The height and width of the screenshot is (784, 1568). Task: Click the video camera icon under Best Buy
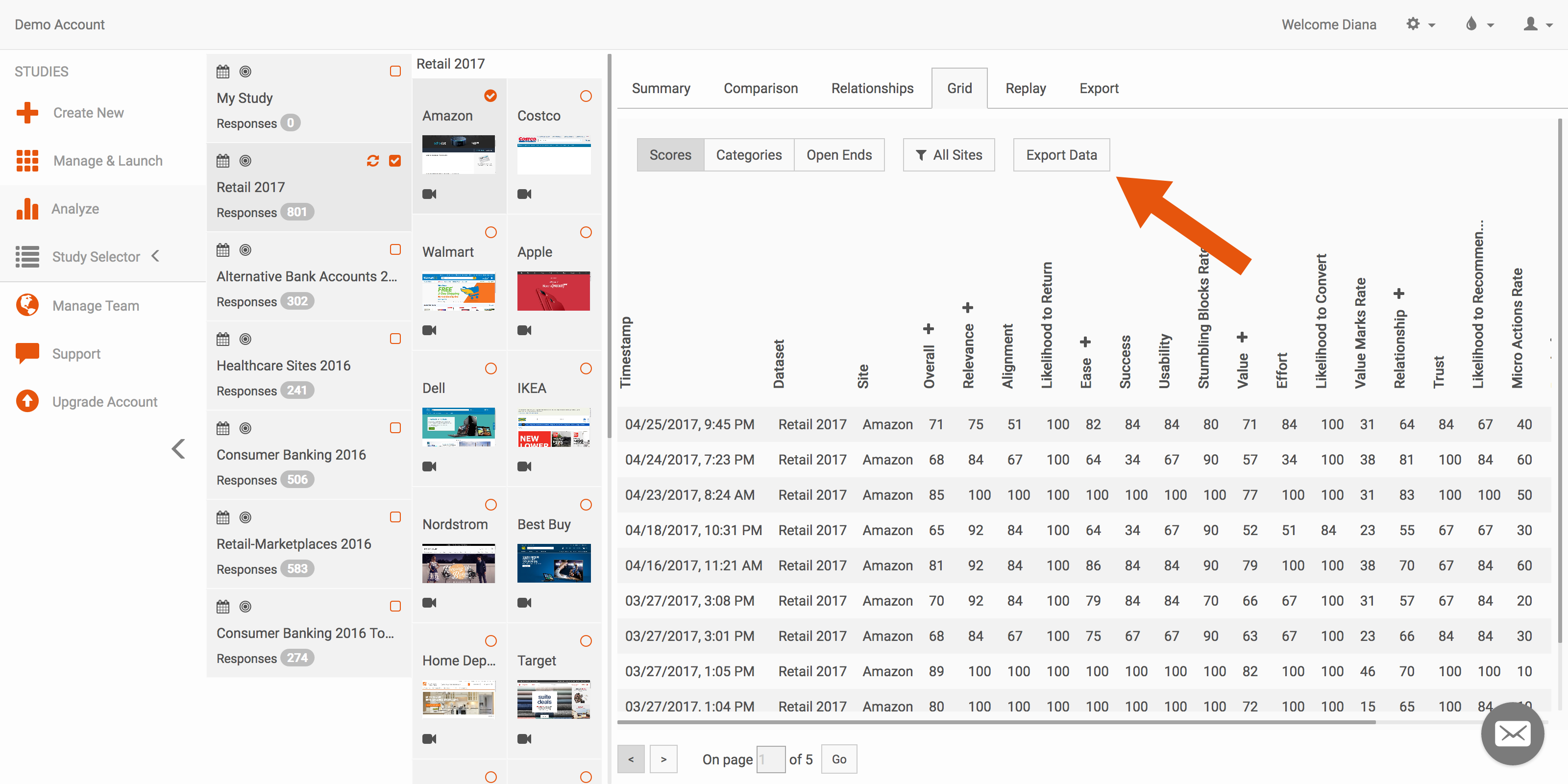[524, 603]
